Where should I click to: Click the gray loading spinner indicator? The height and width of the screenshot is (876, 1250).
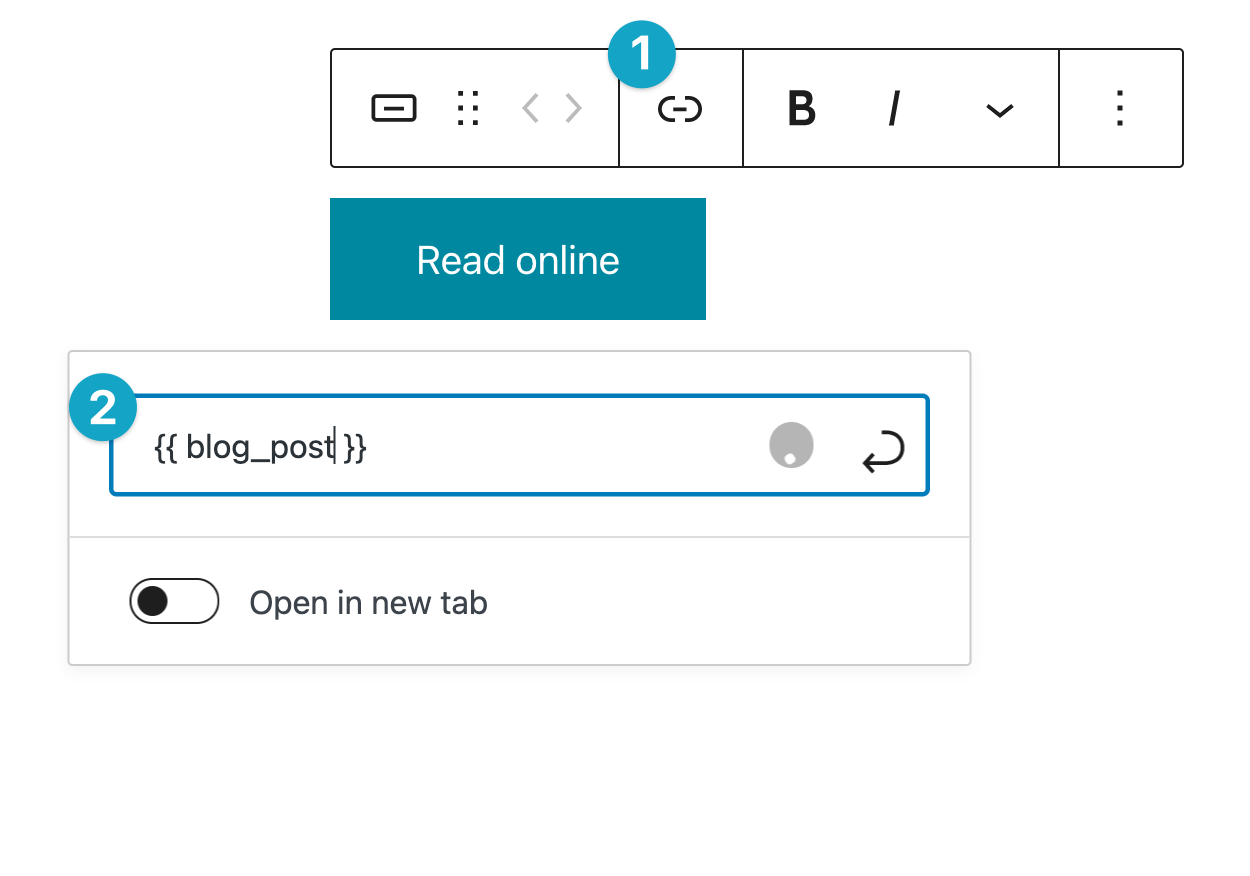tap(791, 445)
